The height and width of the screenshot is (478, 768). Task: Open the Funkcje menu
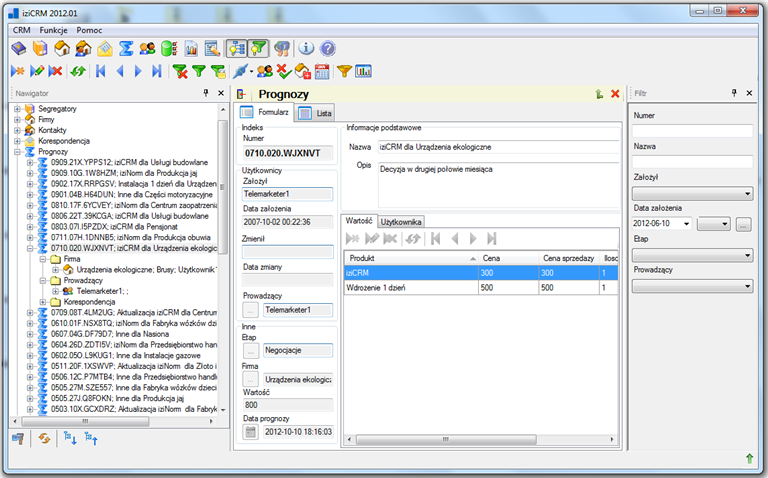pyautogui.click(x=53, y=30)
